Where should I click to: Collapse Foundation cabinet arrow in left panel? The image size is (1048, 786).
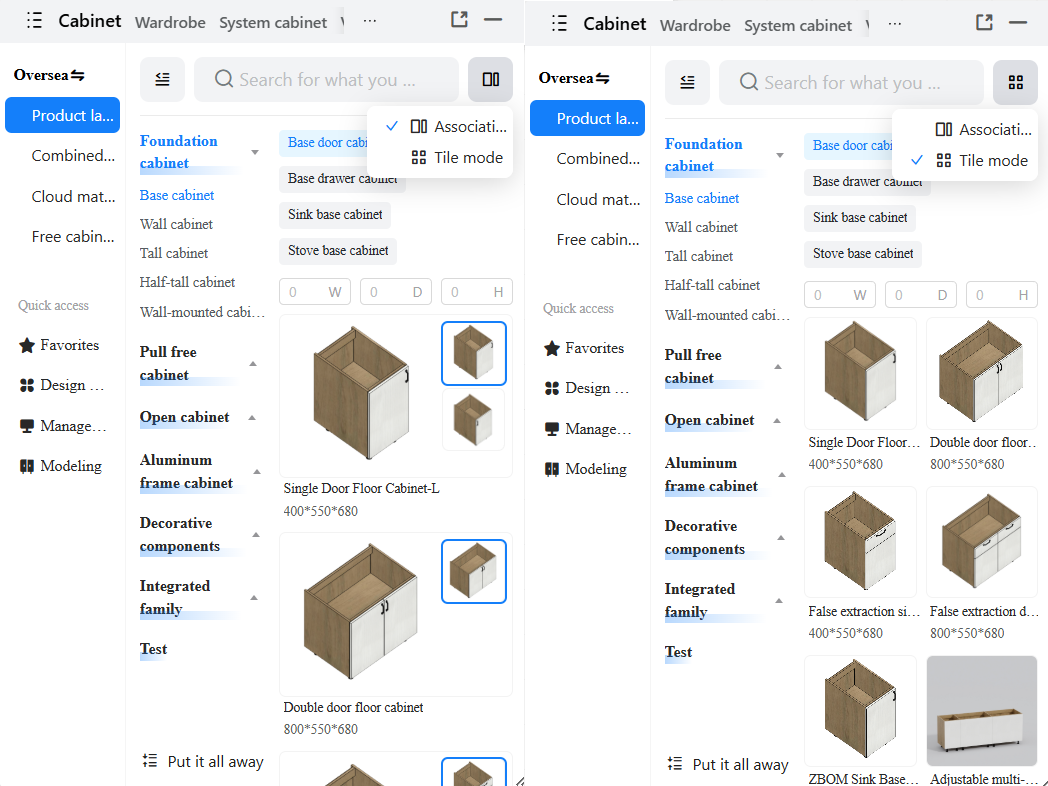click(255, 152)
